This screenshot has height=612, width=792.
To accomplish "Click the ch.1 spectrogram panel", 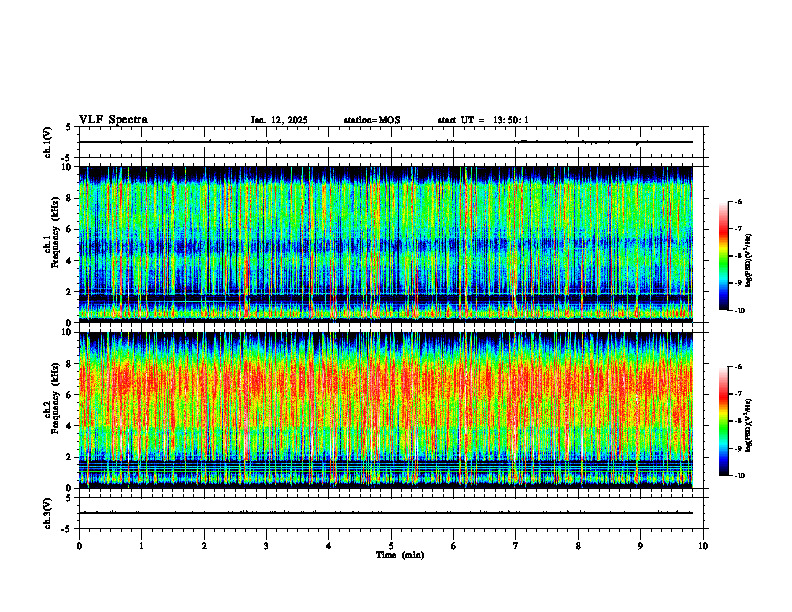I will pos(386,244).
